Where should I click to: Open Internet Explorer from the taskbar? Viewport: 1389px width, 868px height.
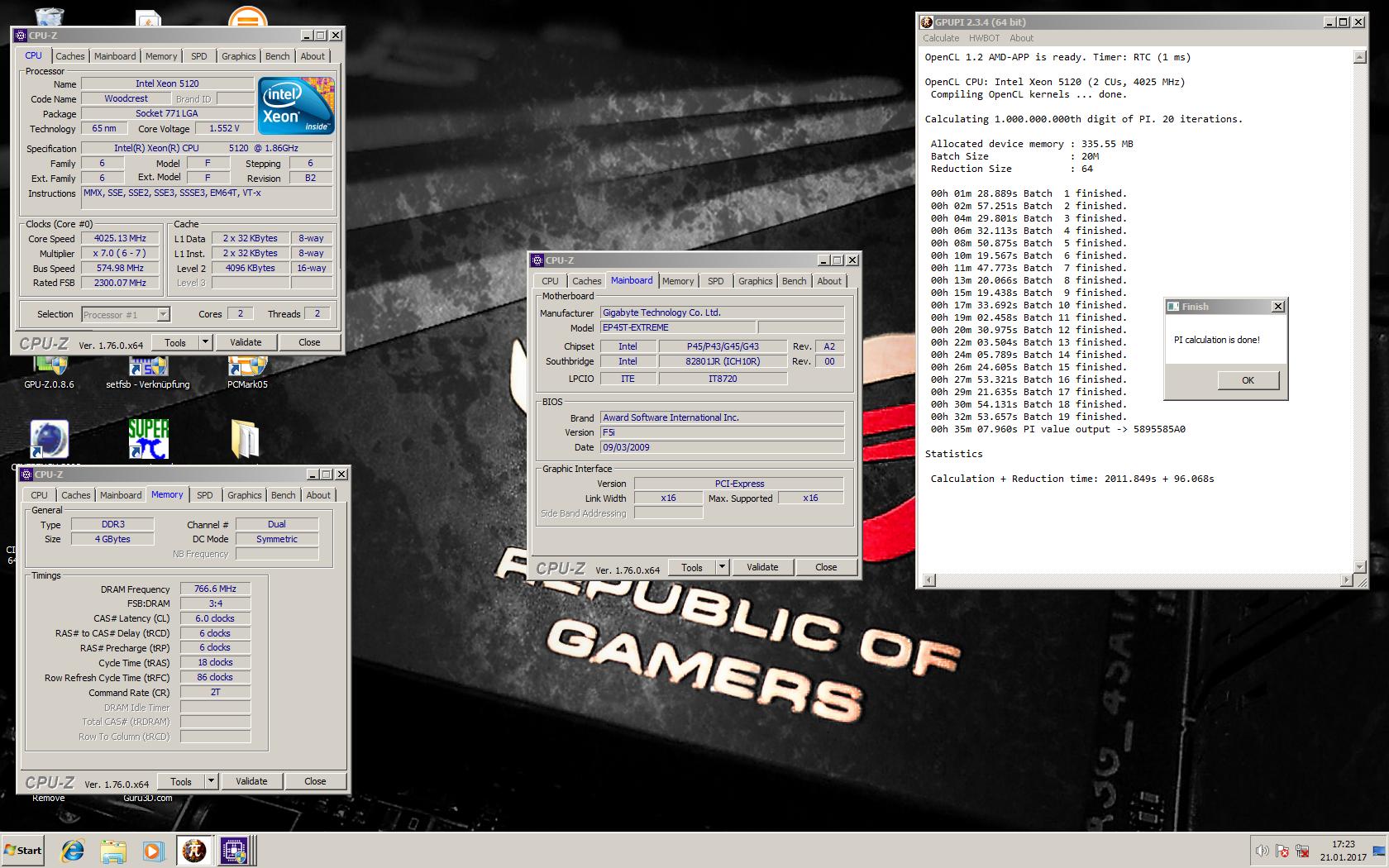point(73,850)
